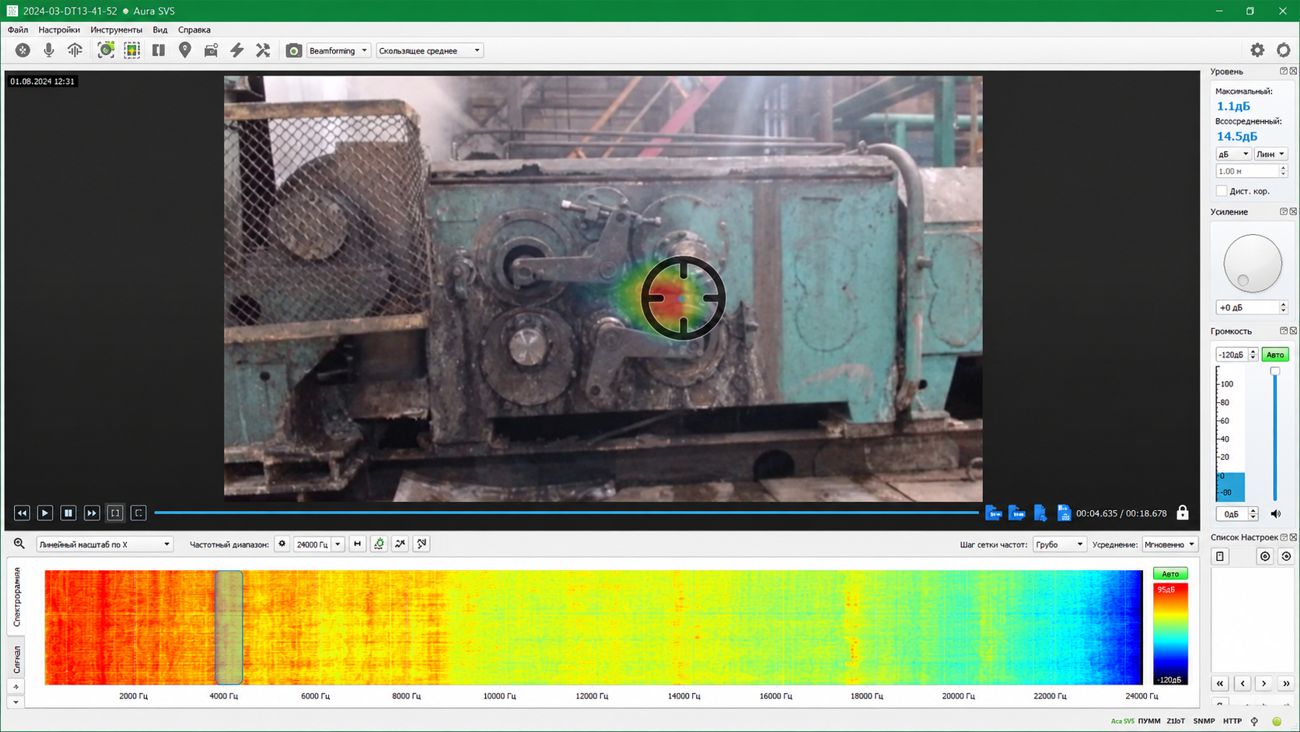Click the speaker volume icon

1276,514
